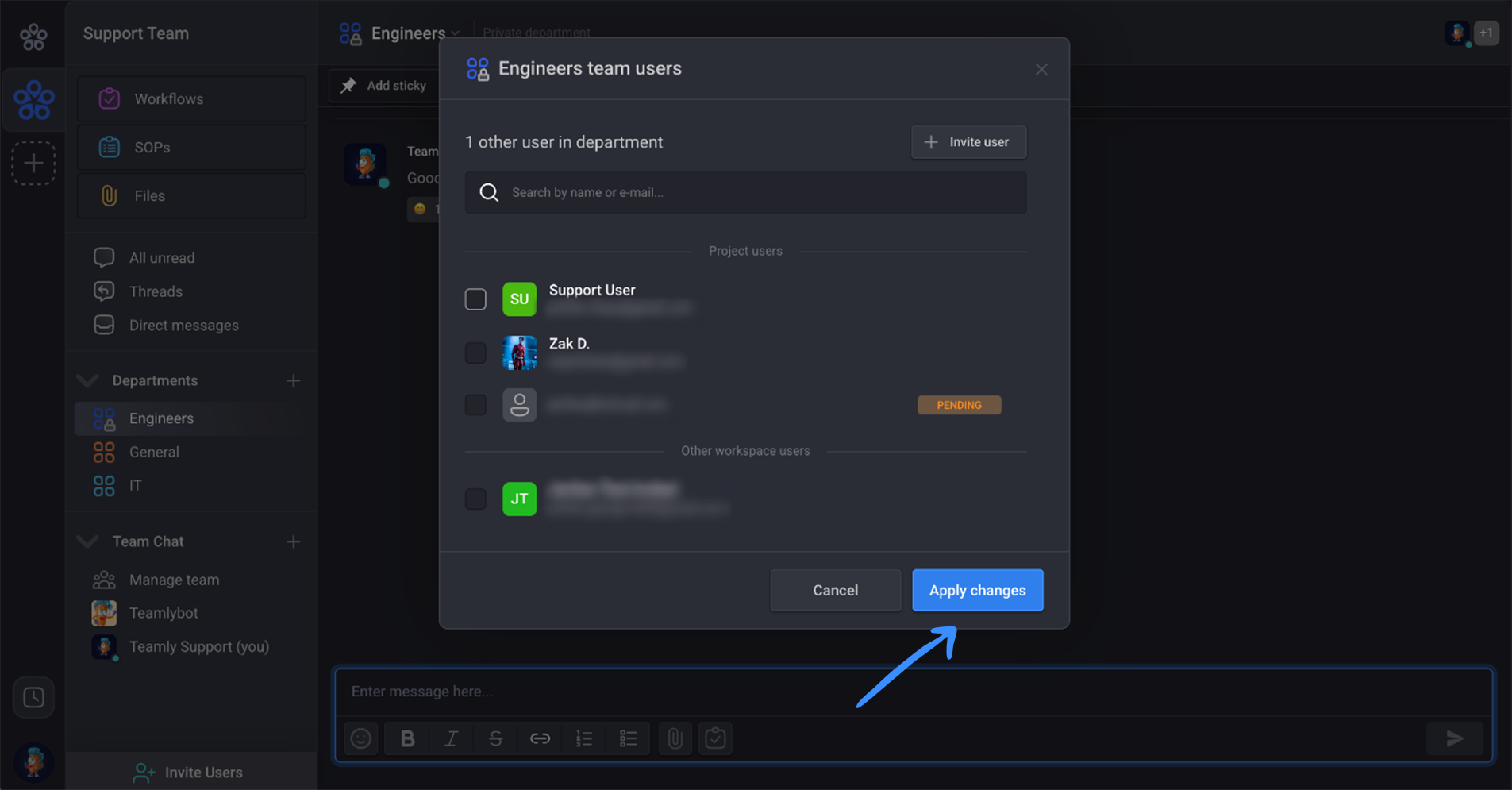Click the Teamly logo at top-left

(33, 36)
